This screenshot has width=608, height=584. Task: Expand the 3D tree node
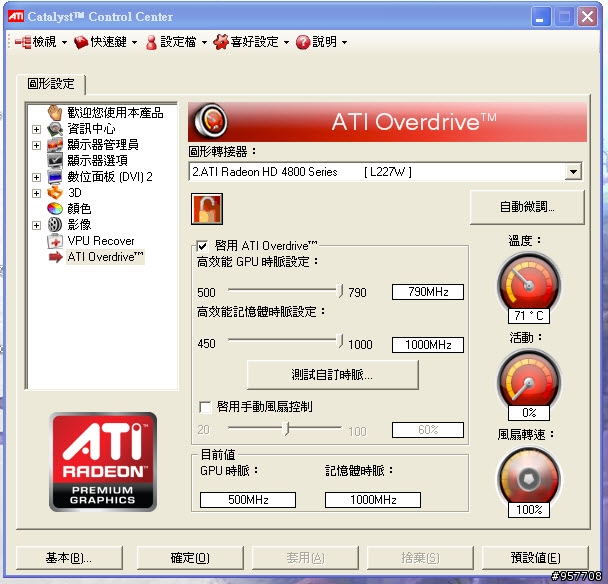pyautogui.click(x=36, y=193)
